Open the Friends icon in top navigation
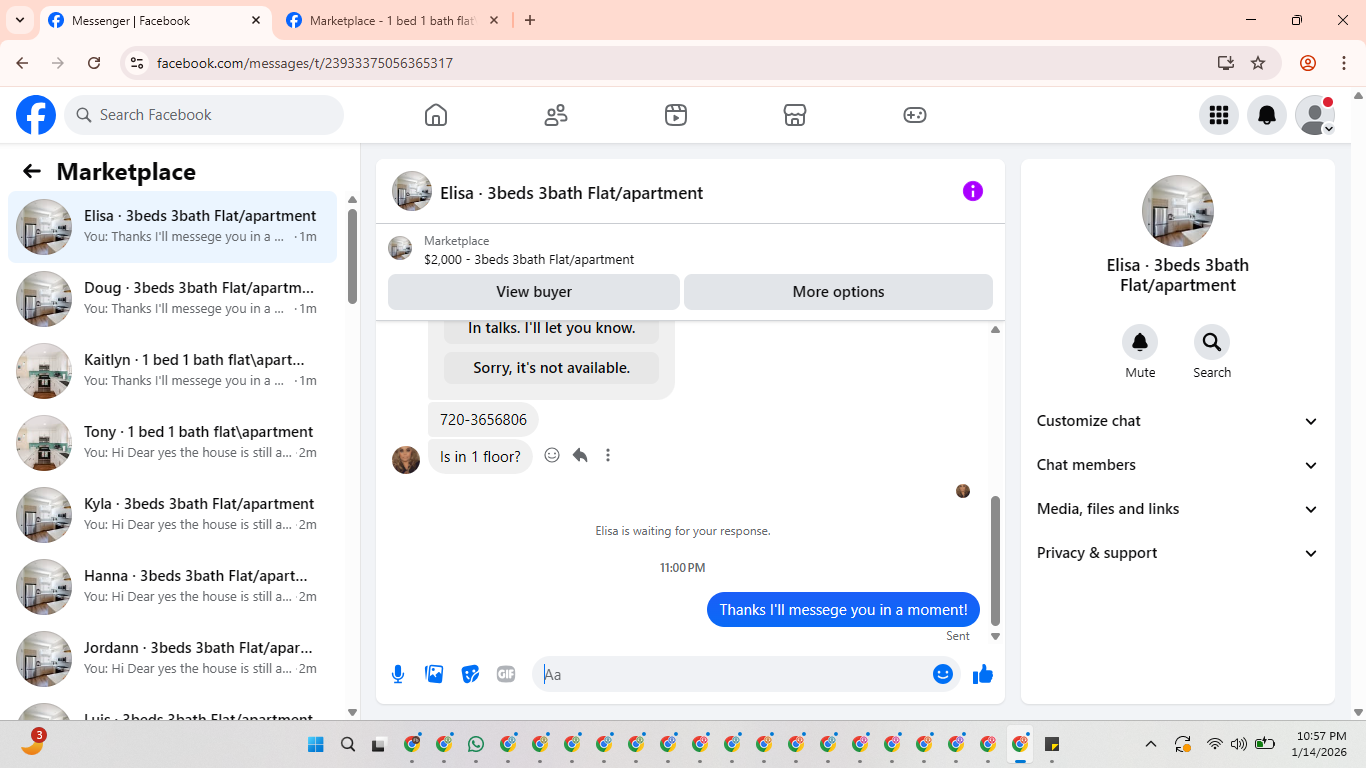 tap(556, 115)
